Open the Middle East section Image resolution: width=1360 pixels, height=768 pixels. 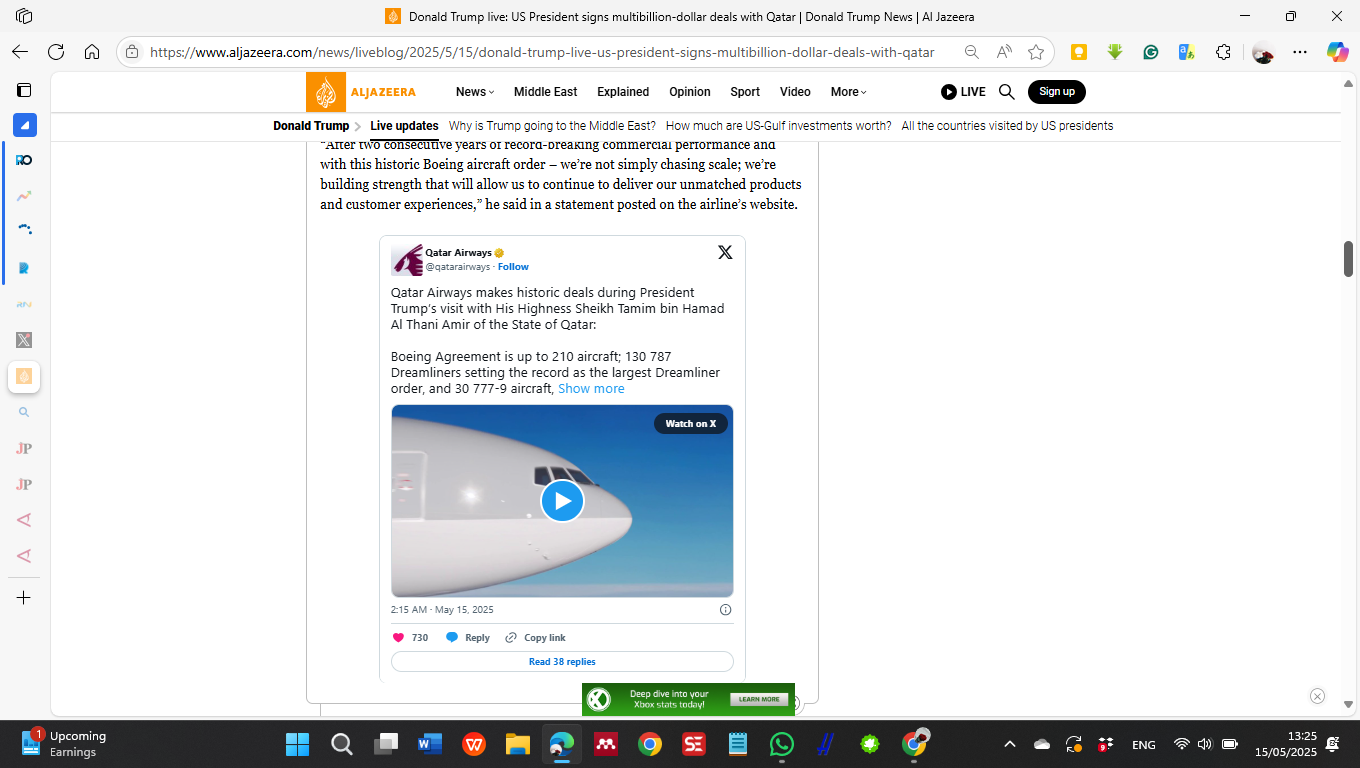545,92
